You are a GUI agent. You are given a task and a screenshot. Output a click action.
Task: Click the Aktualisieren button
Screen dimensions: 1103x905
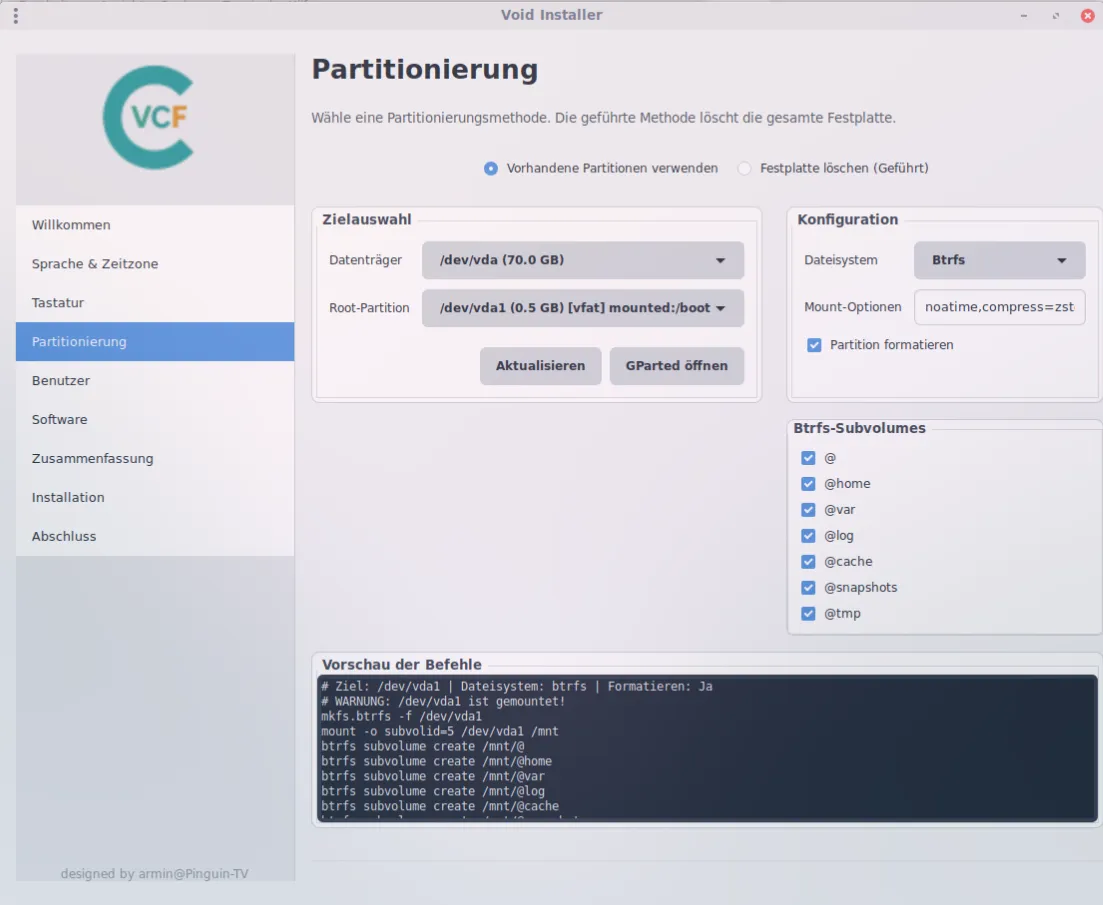click(x=540, y=366)
